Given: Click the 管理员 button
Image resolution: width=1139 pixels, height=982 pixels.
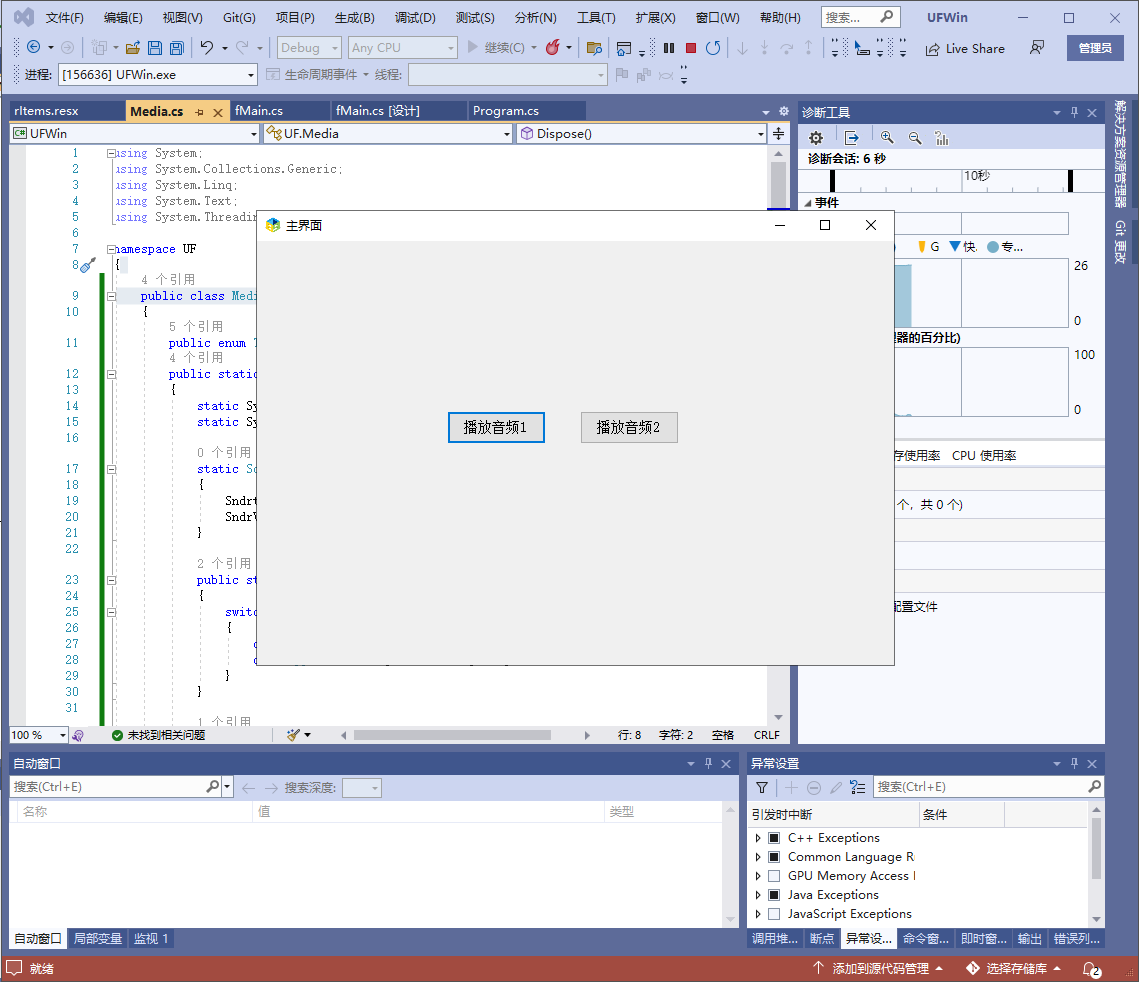Looking at the screenshot, I should coord(1095,48).
